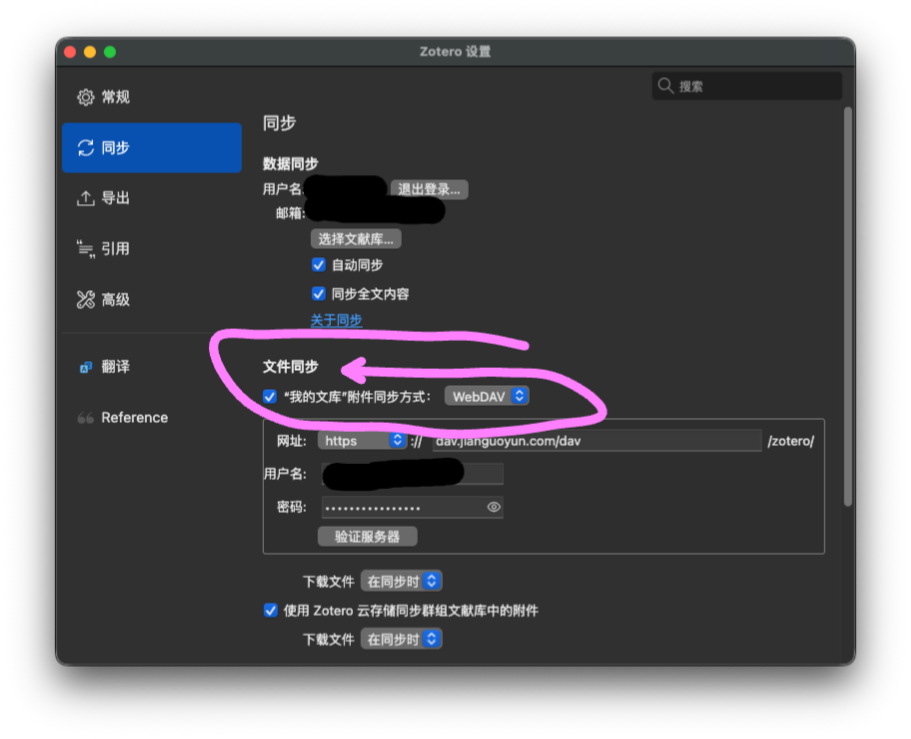Click the sync arrows icon beside 同步
The image size is (911, 739).
[85, 148]
